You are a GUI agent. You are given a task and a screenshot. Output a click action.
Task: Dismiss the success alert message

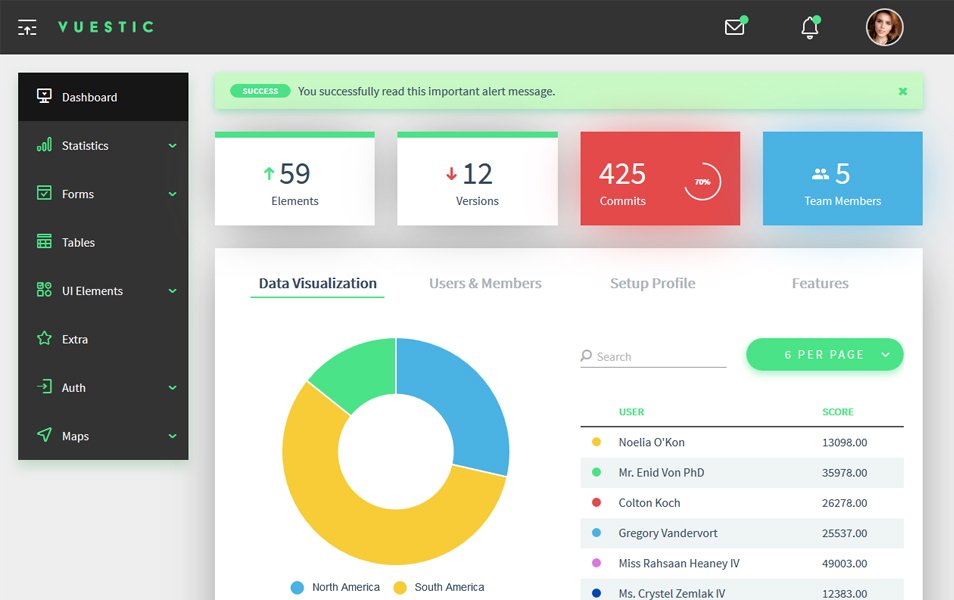click(x=903, y=91)
